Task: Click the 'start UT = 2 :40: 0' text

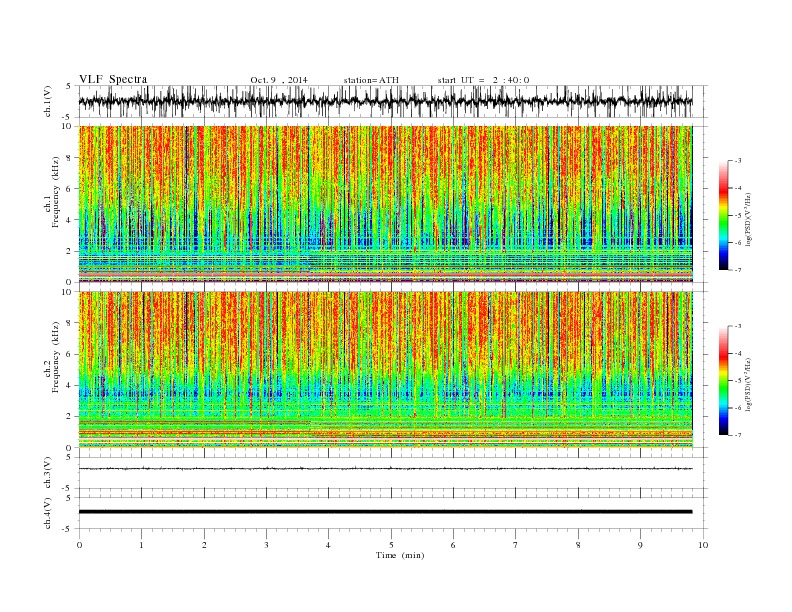Action: click(x=483, y=80)
